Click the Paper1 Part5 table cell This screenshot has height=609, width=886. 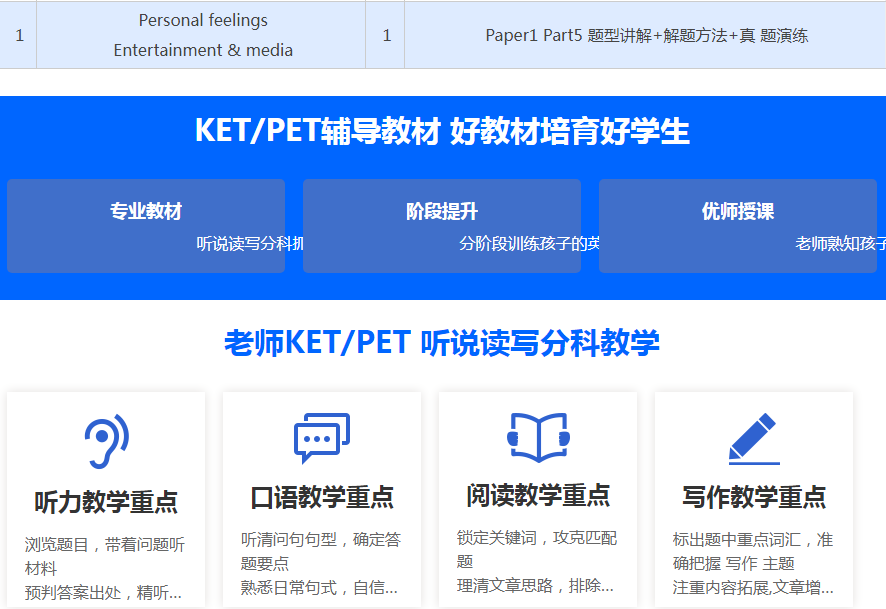[646, 36]
